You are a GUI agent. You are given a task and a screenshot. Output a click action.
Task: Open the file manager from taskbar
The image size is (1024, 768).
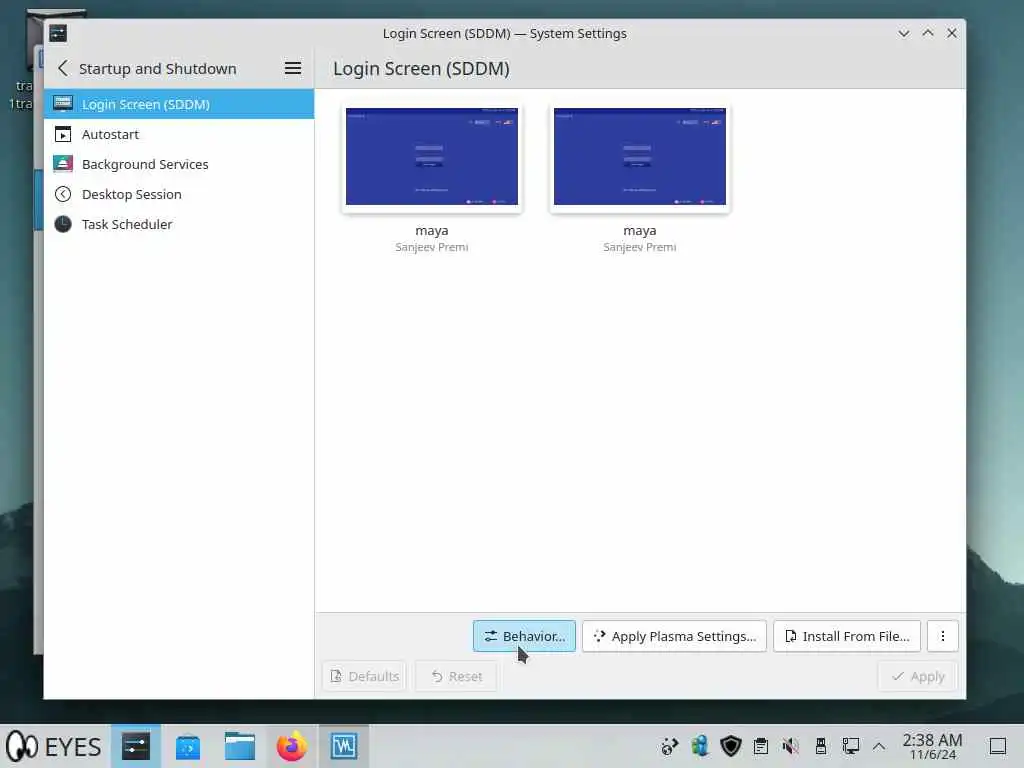[240, 746]
